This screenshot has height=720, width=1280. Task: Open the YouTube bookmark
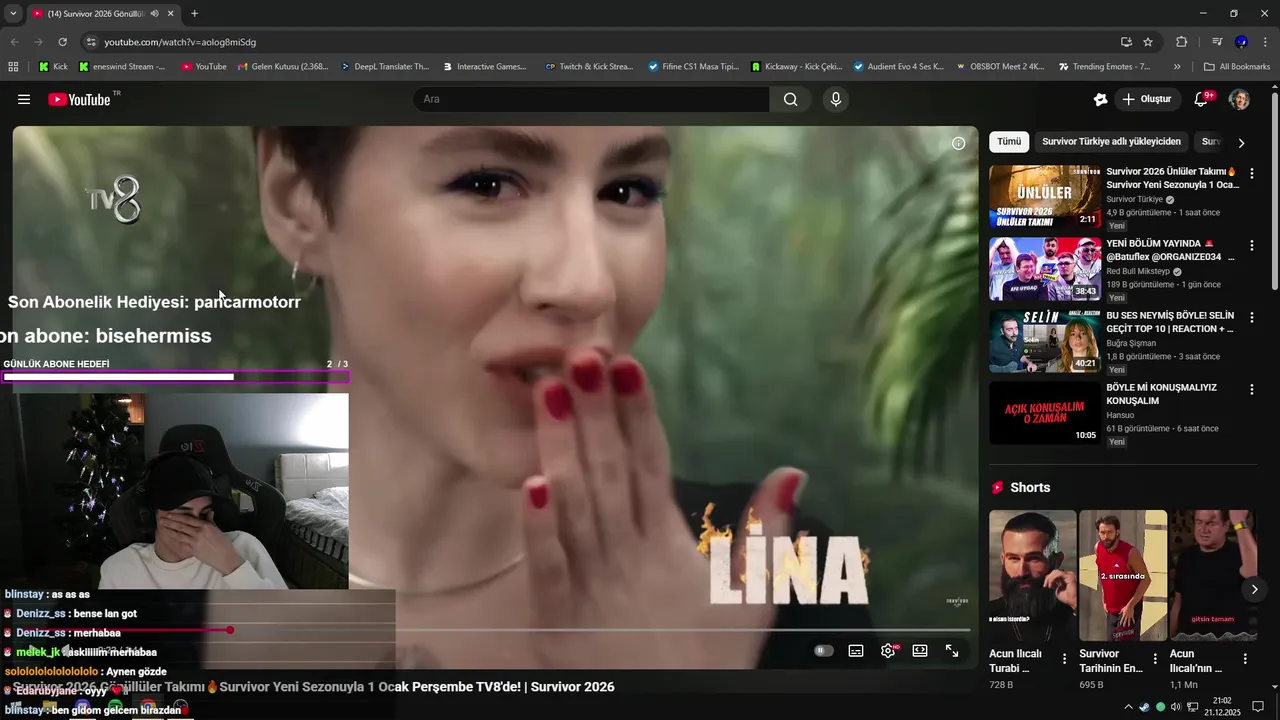(x=204, y=67)
